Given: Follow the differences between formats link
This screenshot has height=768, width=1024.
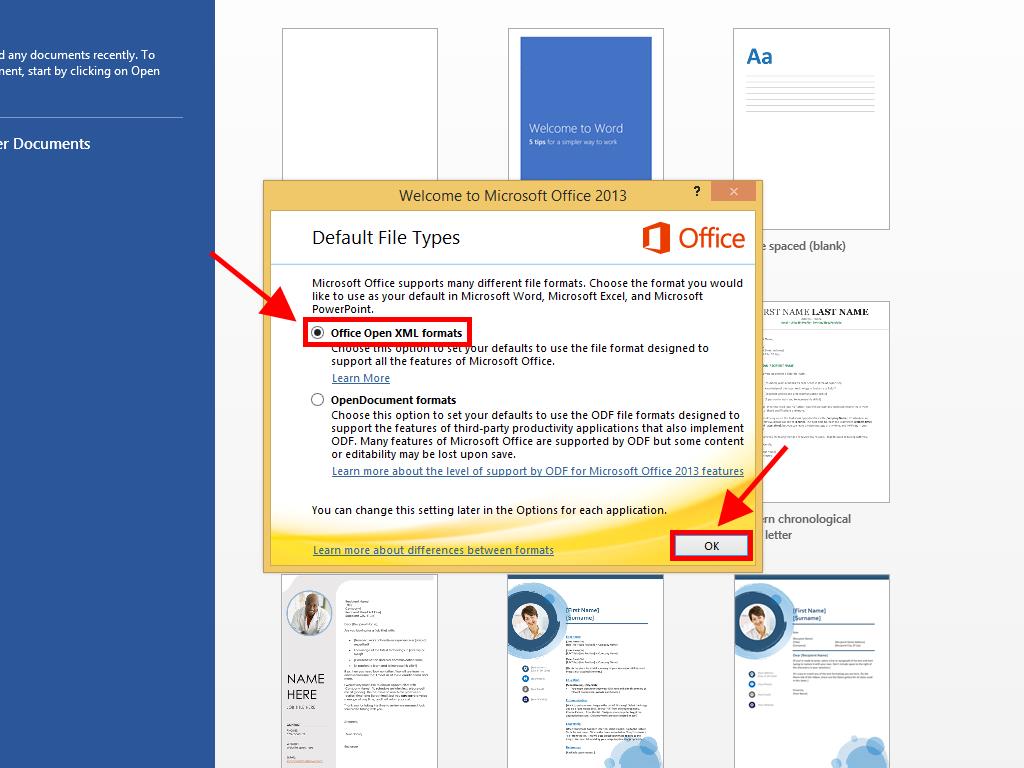Looking at the screenshot, I should point(433,550).
